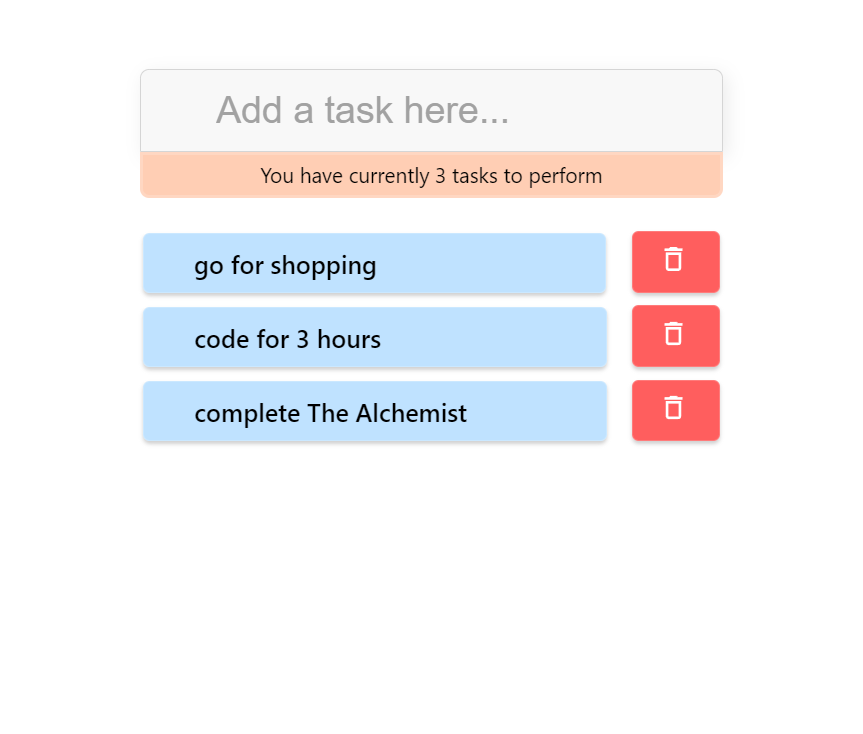Click the 'go for shopping' blue card
The width and height of the screenshot is (863, 734).
pos(375,263)
